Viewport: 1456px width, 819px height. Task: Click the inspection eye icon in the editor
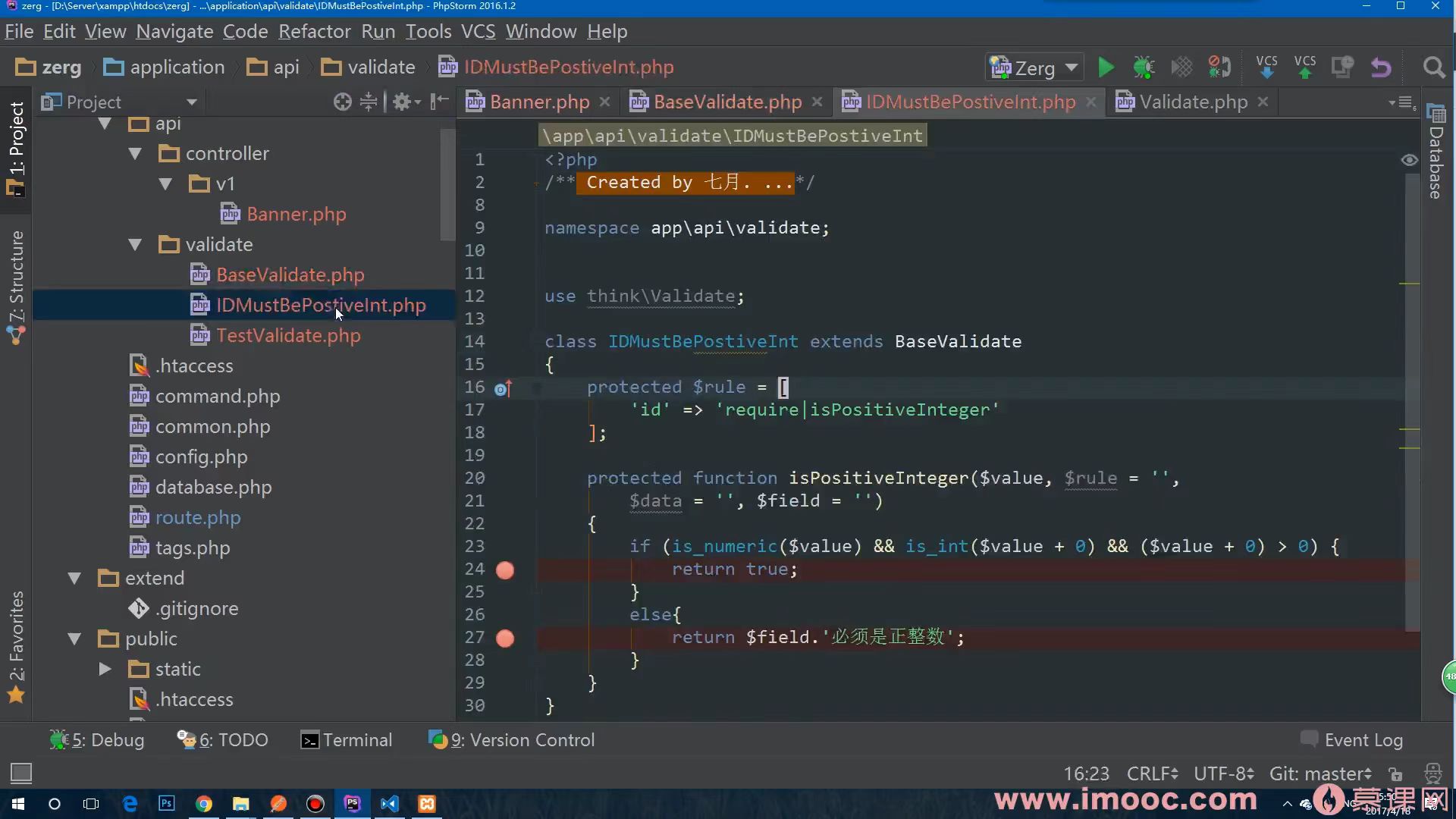pyautogui.click(x=1409, y=160)
